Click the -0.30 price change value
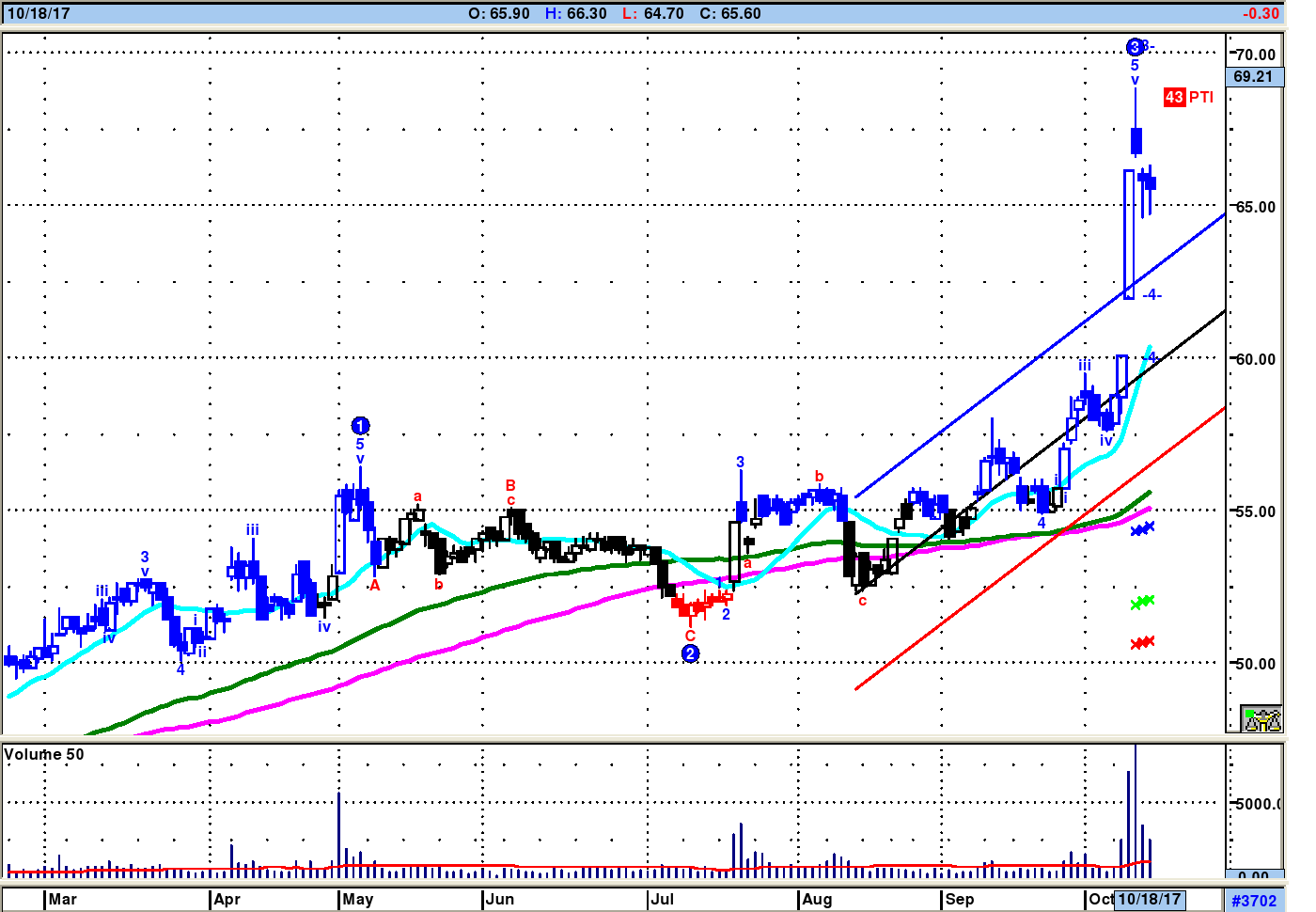Image resolution: width=1316 pixels, height=912 pixels. pos(1260,13)
